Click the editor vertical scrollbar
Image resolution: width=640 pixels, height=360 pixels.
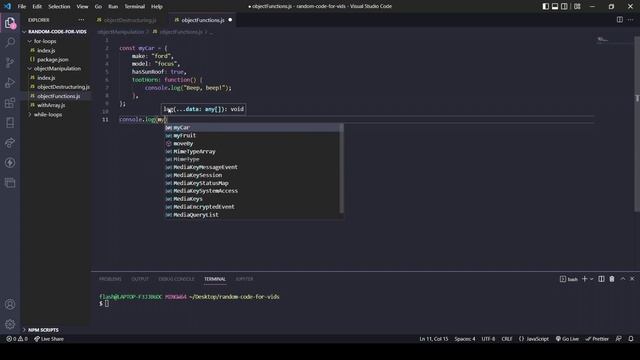[637, 123]
